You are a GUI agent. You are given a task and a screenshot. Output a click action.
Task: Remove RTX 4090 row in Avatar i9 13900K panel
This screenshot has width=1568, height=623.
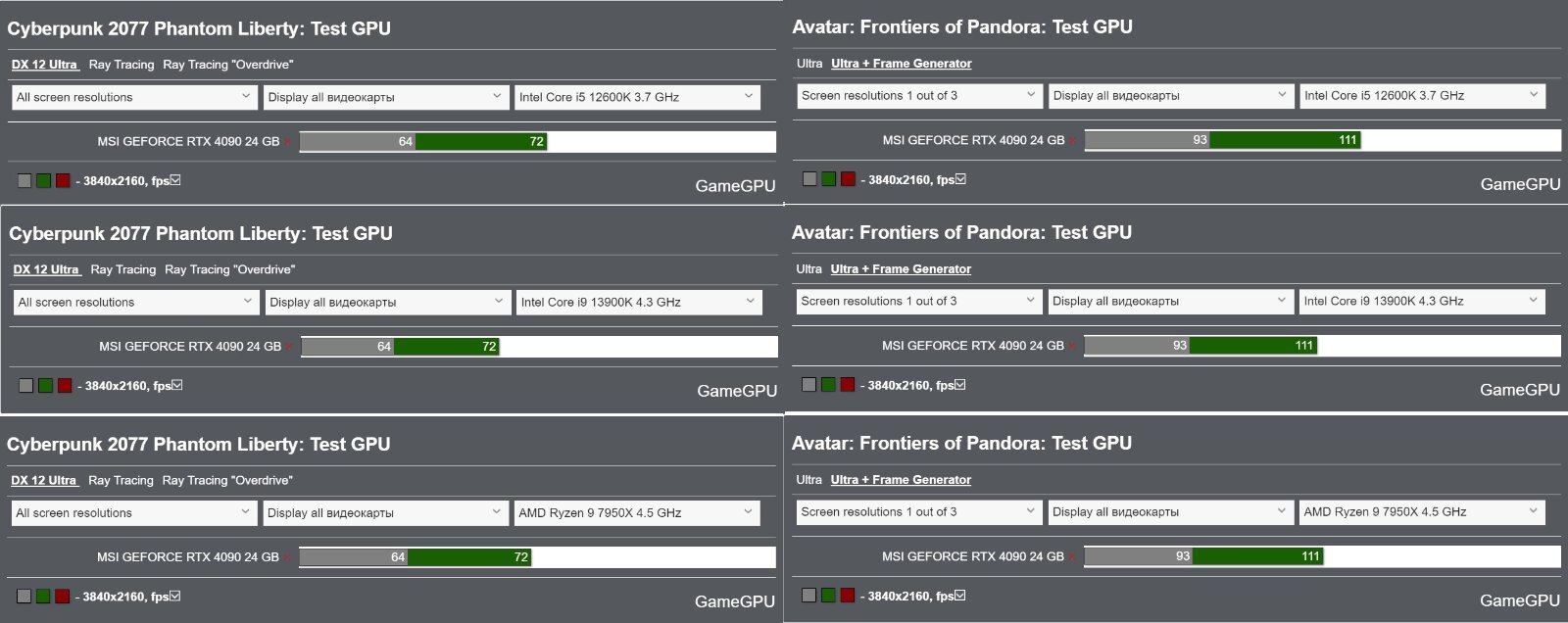[1074, 347]
